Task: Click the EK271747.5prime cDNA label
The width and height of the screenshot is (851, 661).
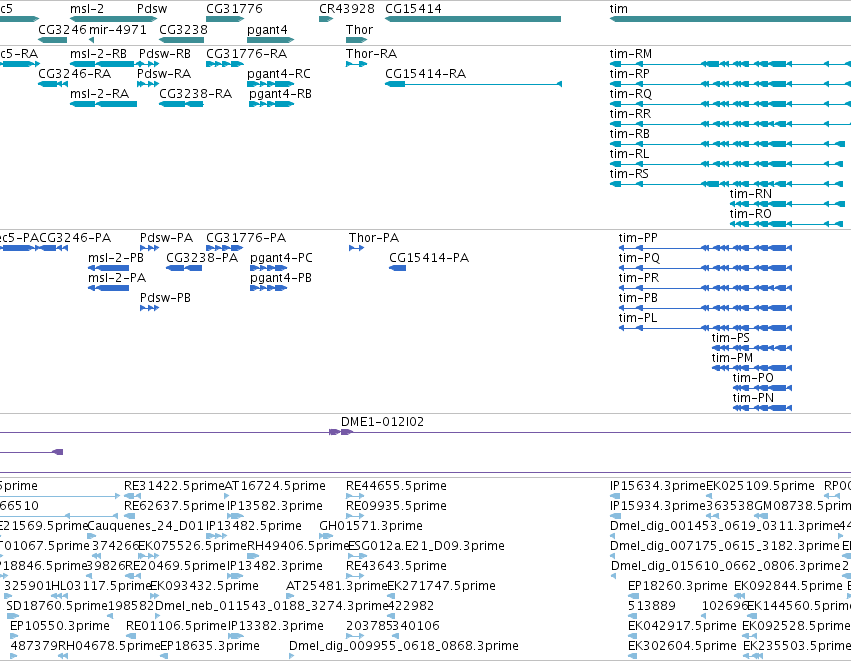Action: click(x=441, y=586)
